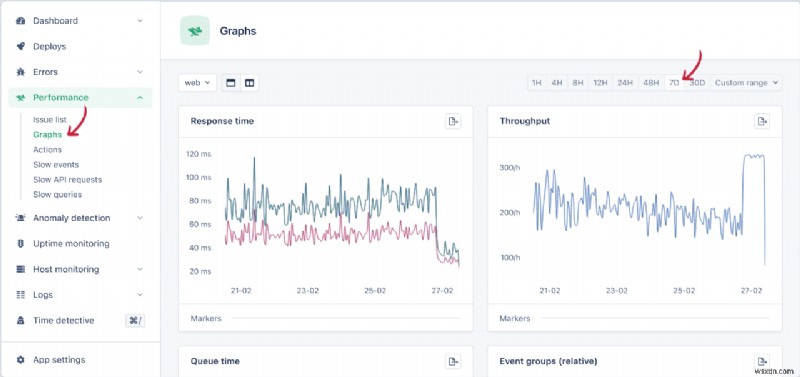Select the 8H time range
800x377 pixels.
(578, 83)
